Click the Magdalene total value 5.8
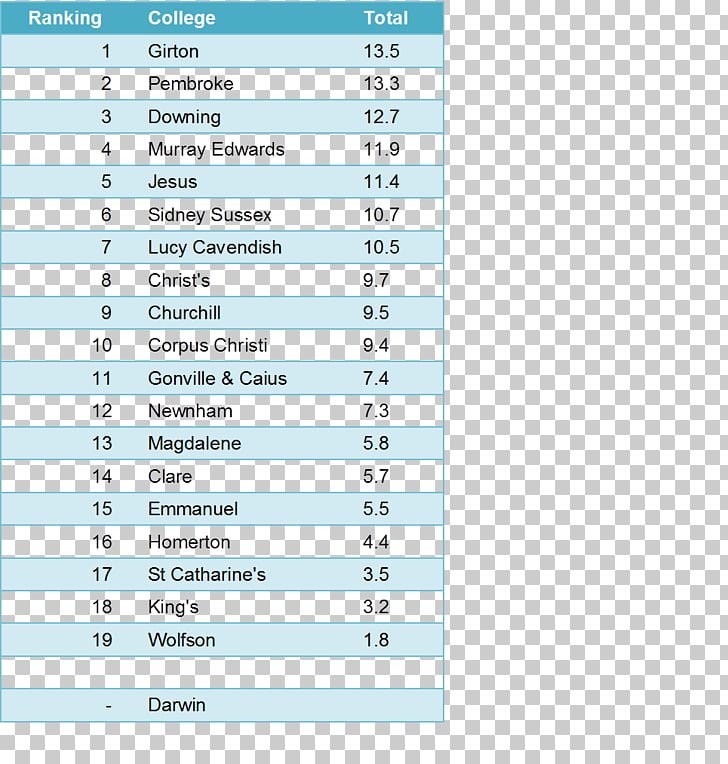 pos(376,444)
